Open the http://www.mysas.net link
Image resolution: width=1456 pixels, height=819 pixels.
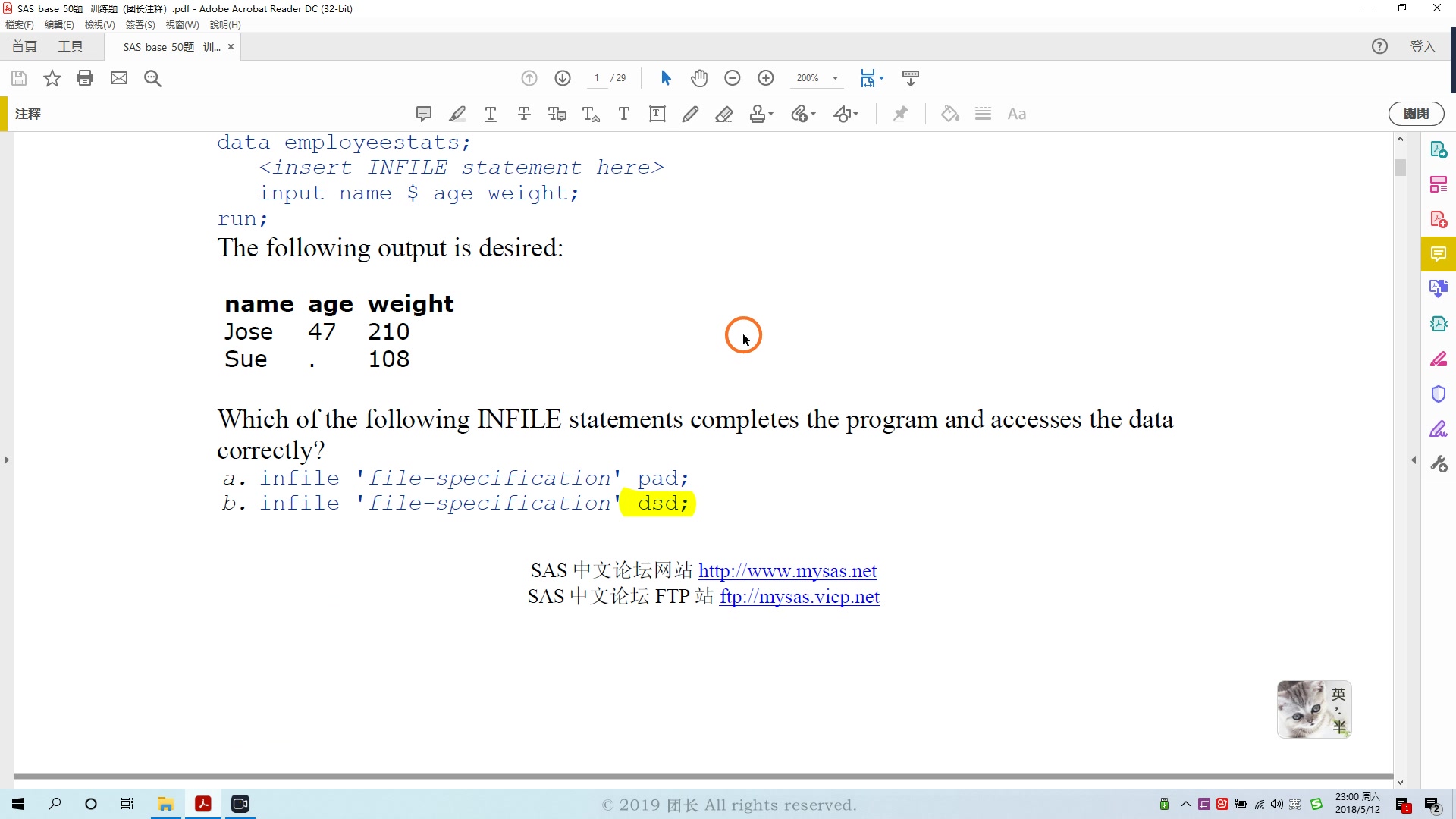click(x=787, y=570)
